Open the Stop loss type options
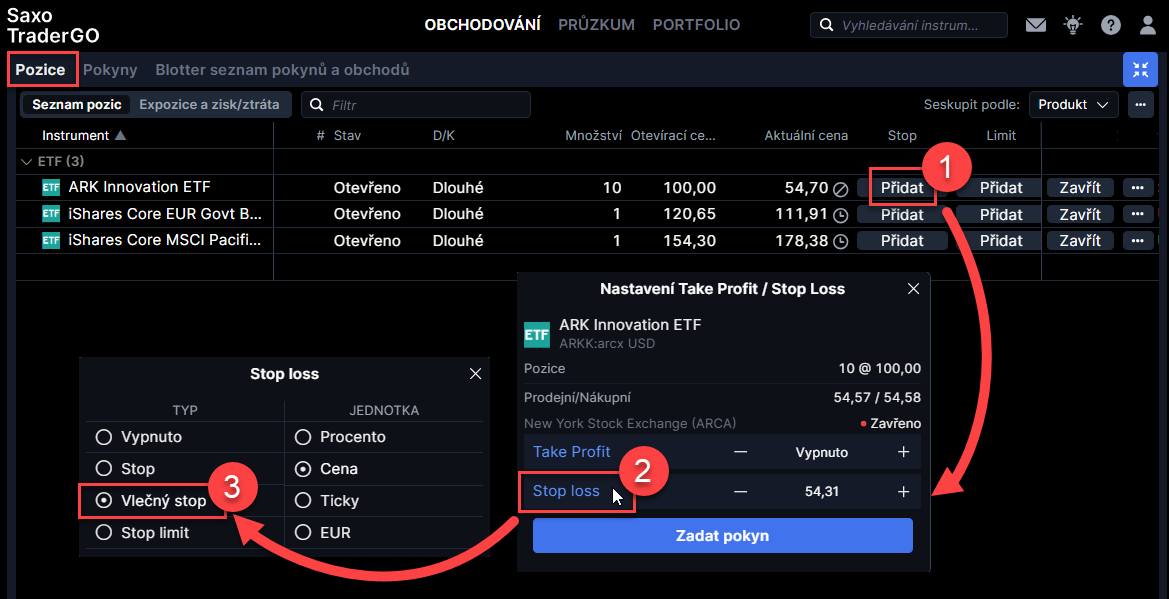 click(x=566, y=492)
